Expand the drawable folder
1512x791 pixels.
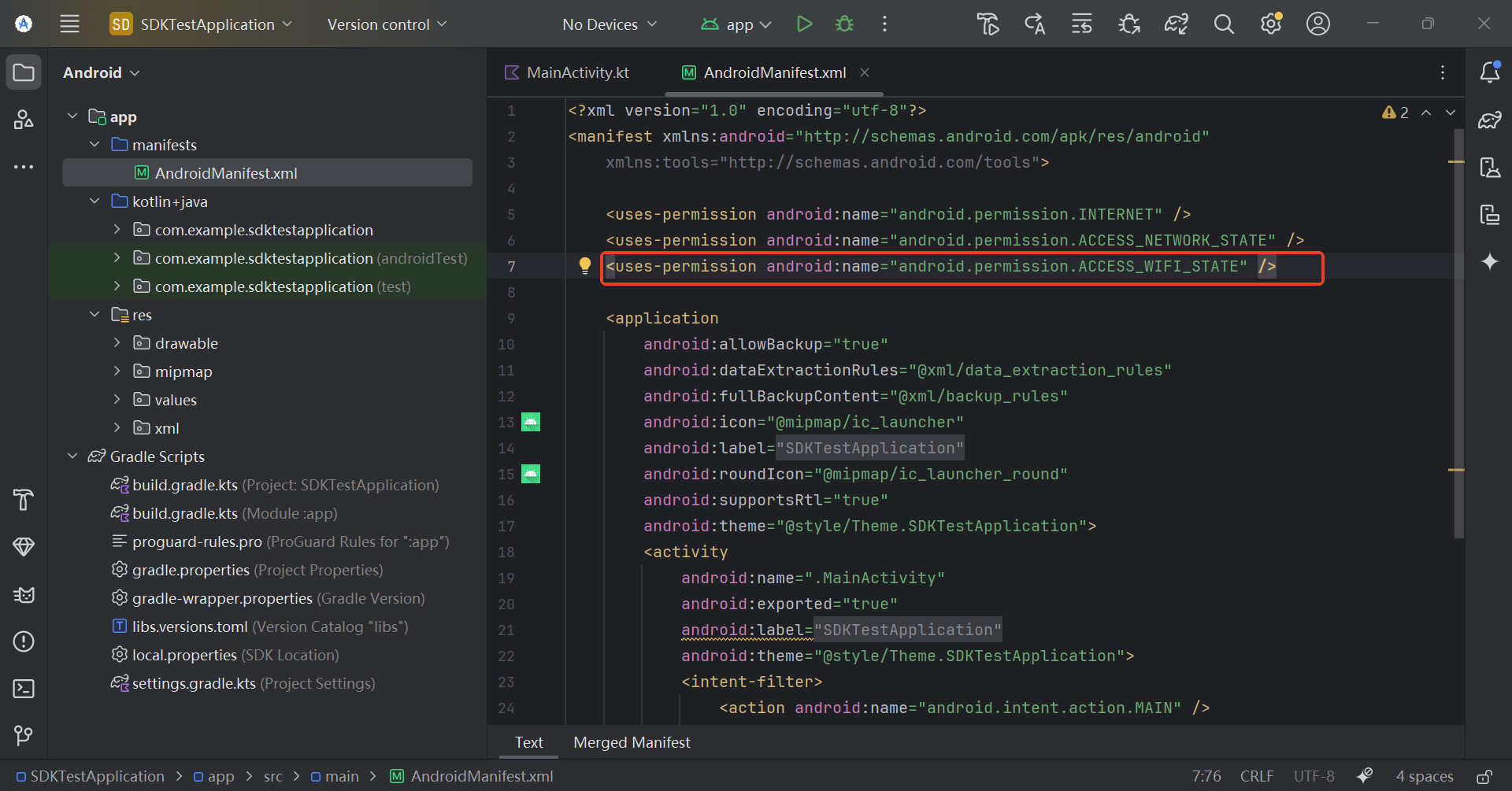click(x=117, y=342)
